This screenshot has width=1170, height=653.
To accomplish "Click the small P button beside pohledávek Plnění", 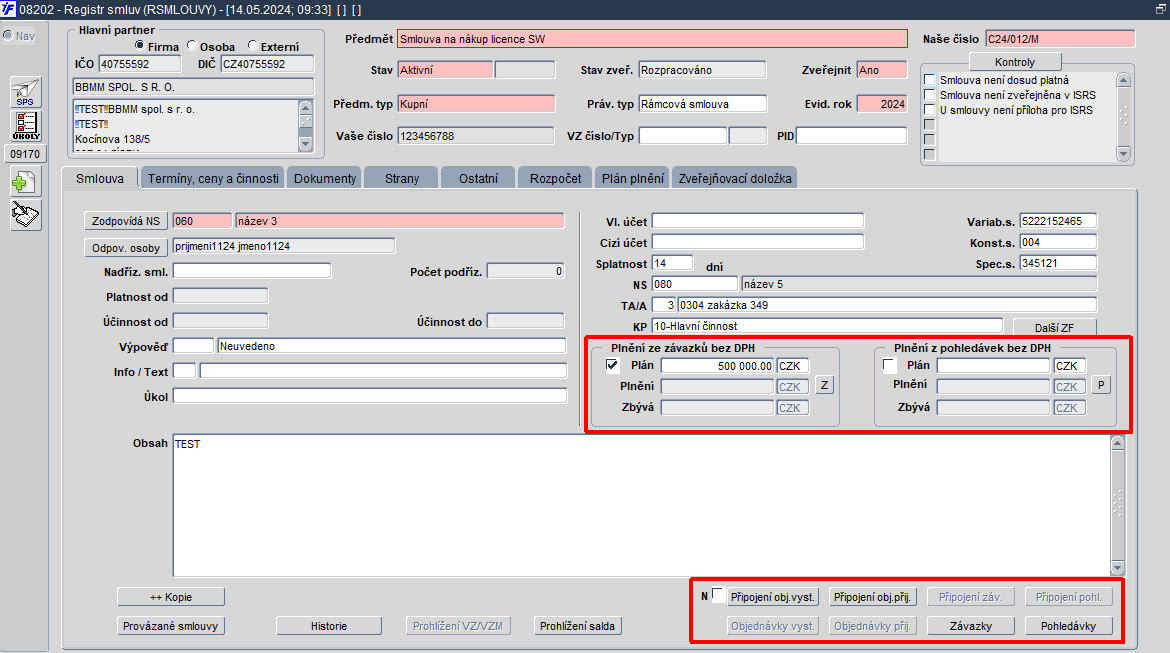I will pyautogui.click(x=1101, y=385).
